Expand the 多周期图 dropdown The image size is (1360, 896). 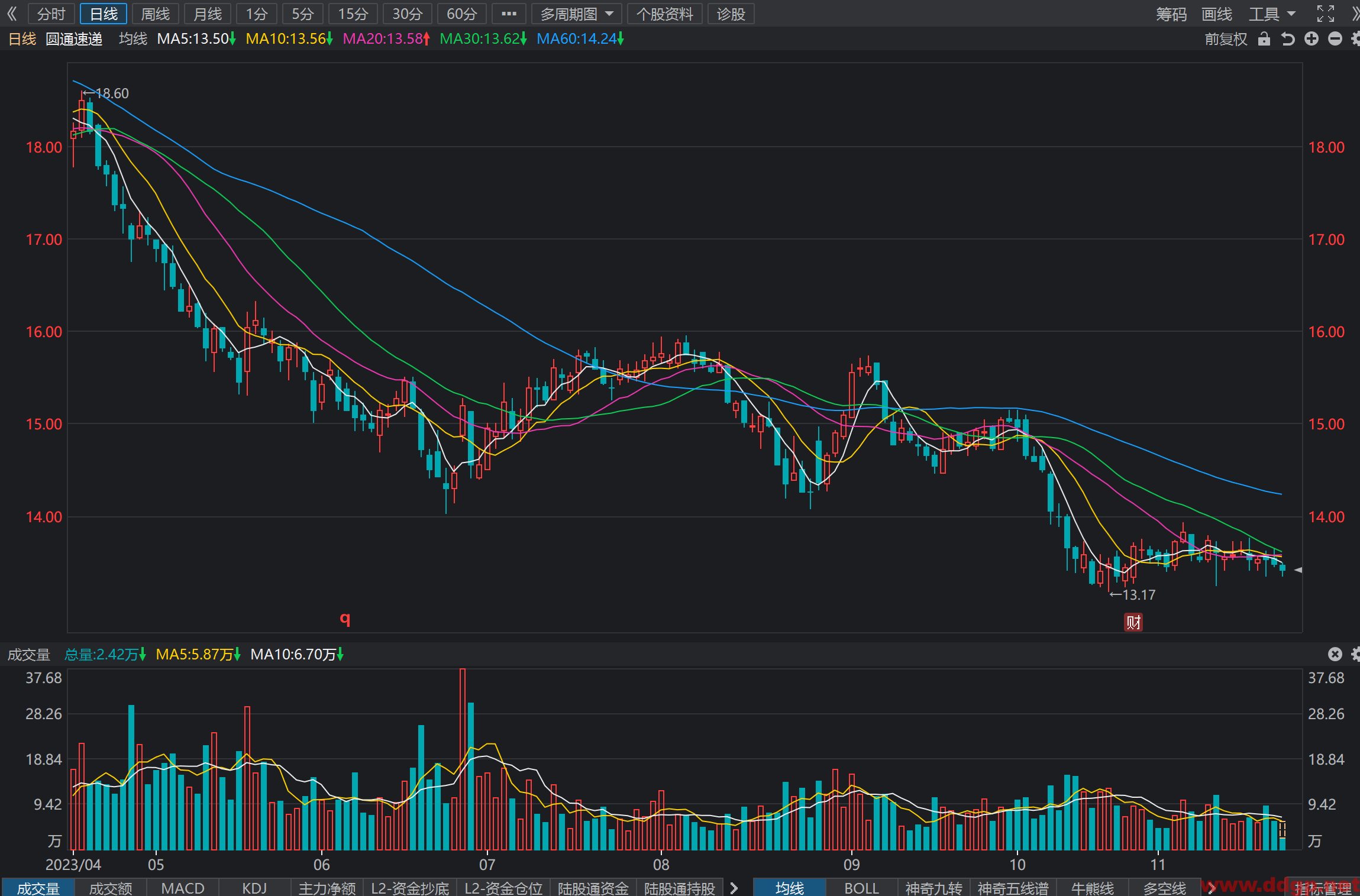click(x=577, y=14)
